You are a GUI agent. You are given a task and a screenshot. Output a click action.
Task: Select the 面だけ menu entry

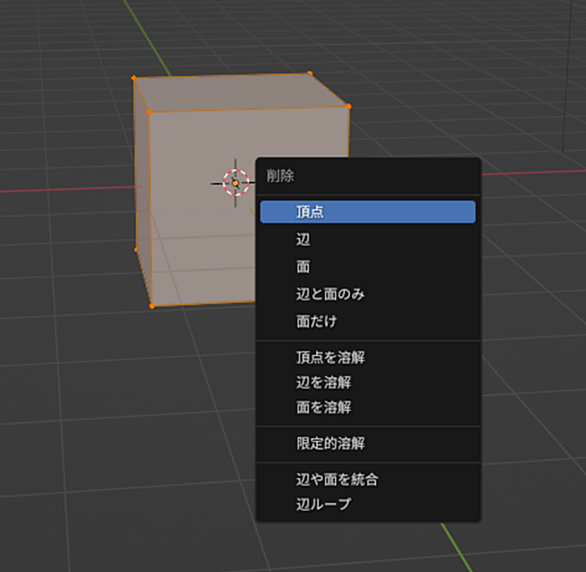pos(368,321)
